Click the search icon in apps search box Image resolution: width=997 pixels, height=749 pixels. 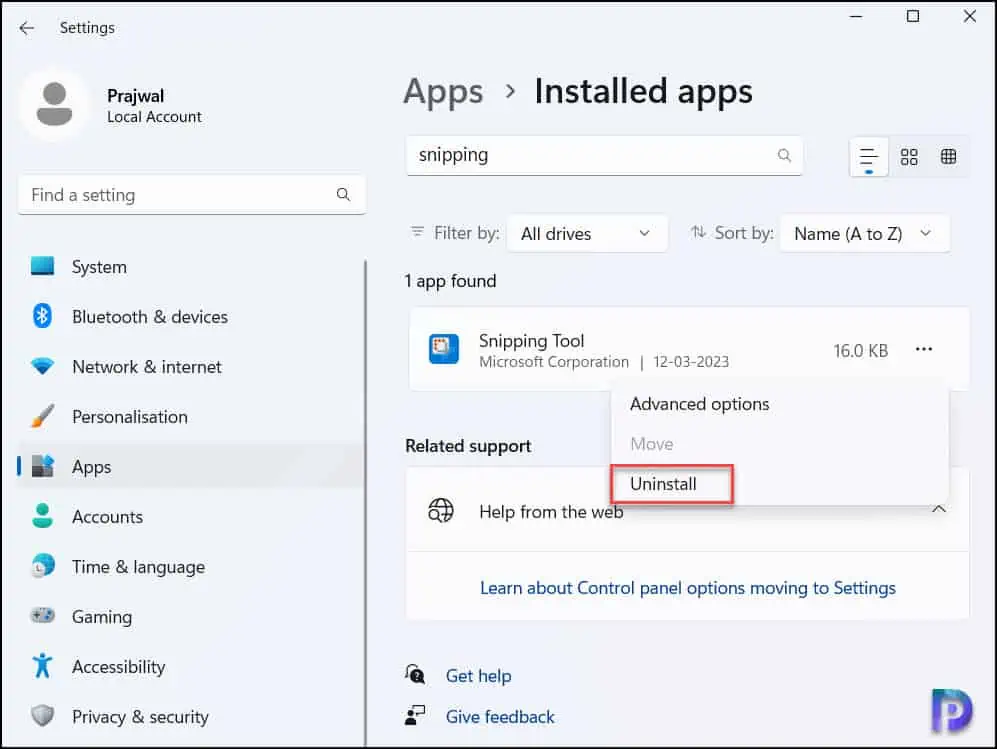point(785,155)
